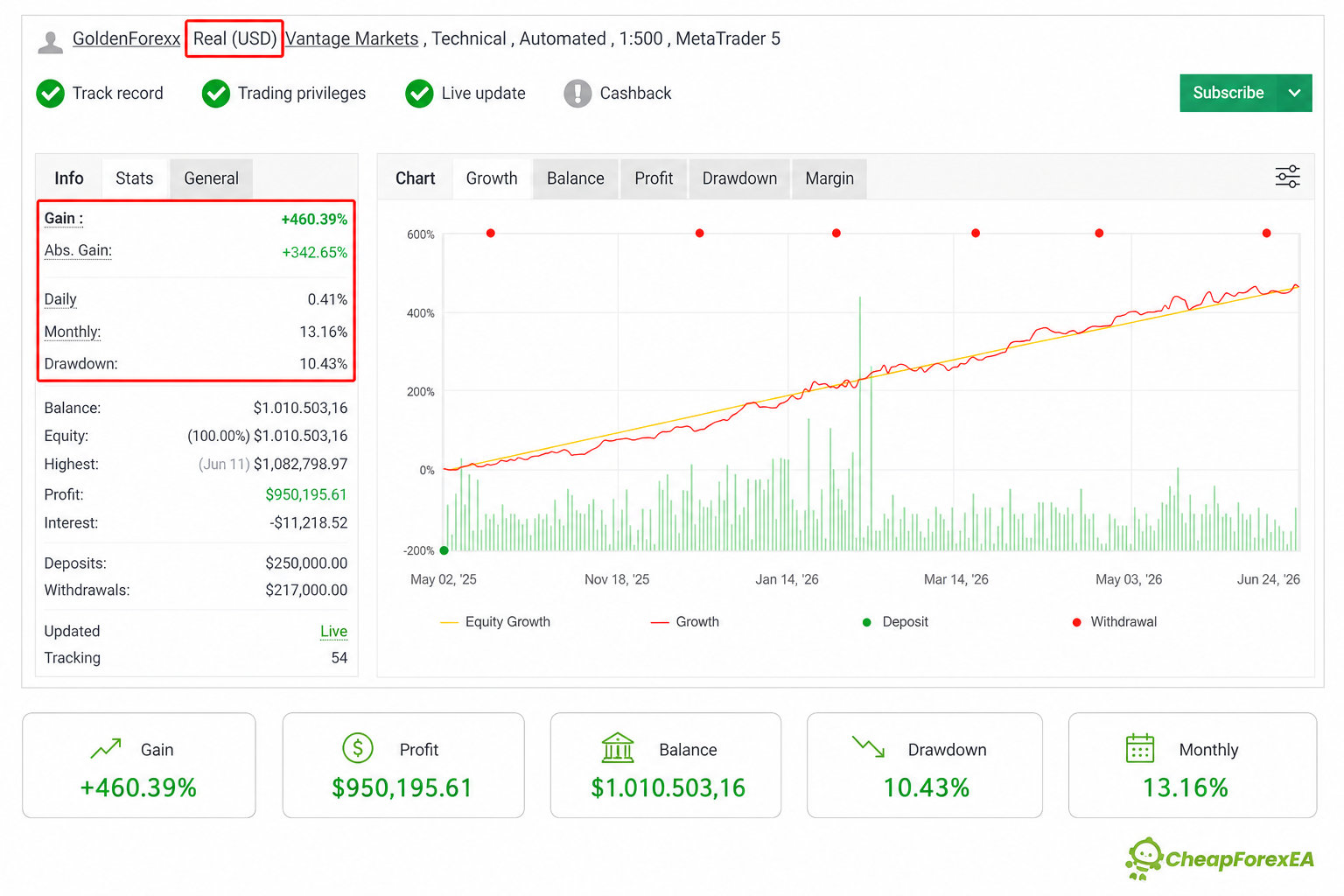
Task: Open the Drawdown chart tab
Action: [x=739, y=178]
